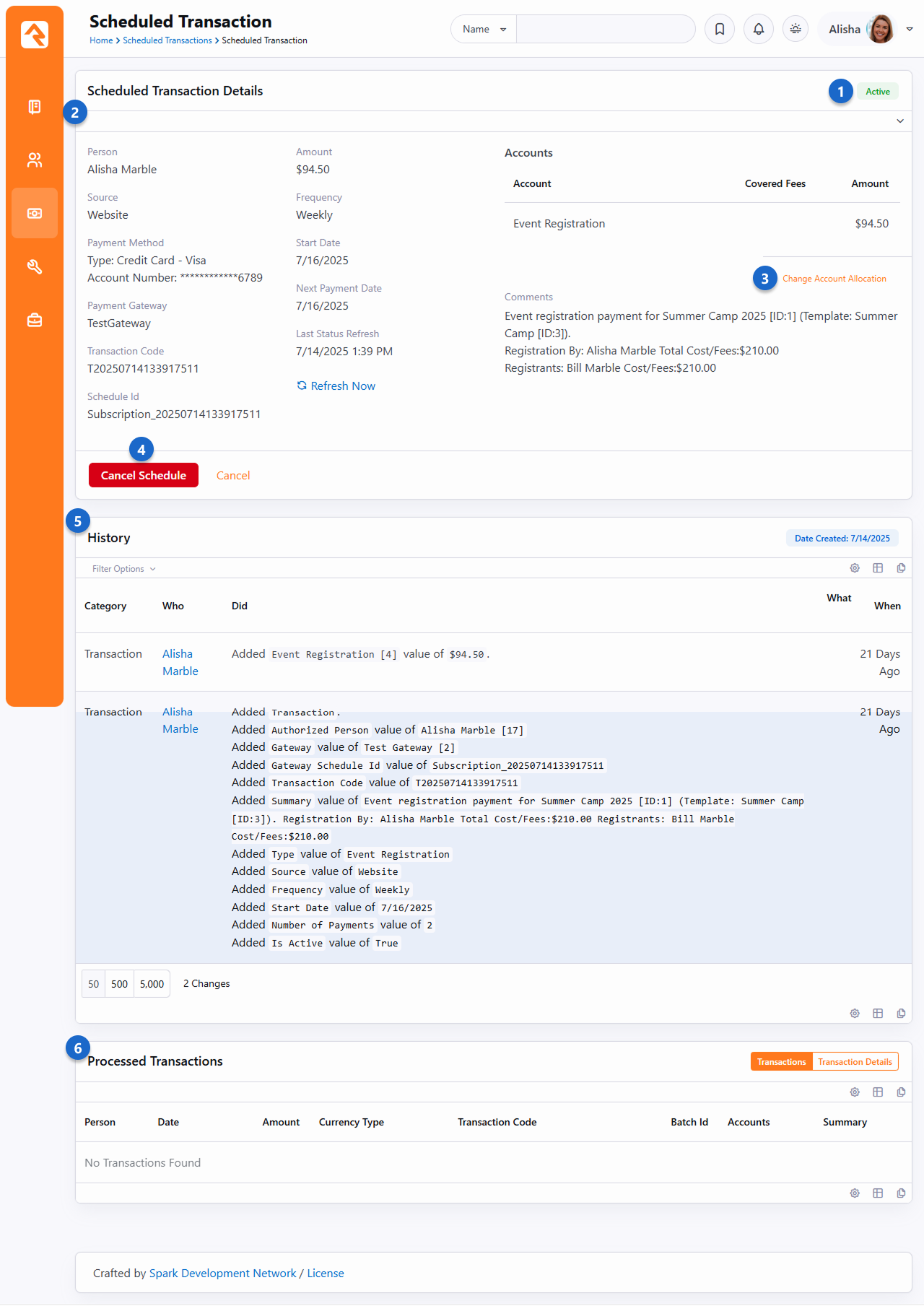Image resolution: width=924 pixels, height=1306 pixels.
Task: Expand the Filter Options in History
Action: (123, 569)
